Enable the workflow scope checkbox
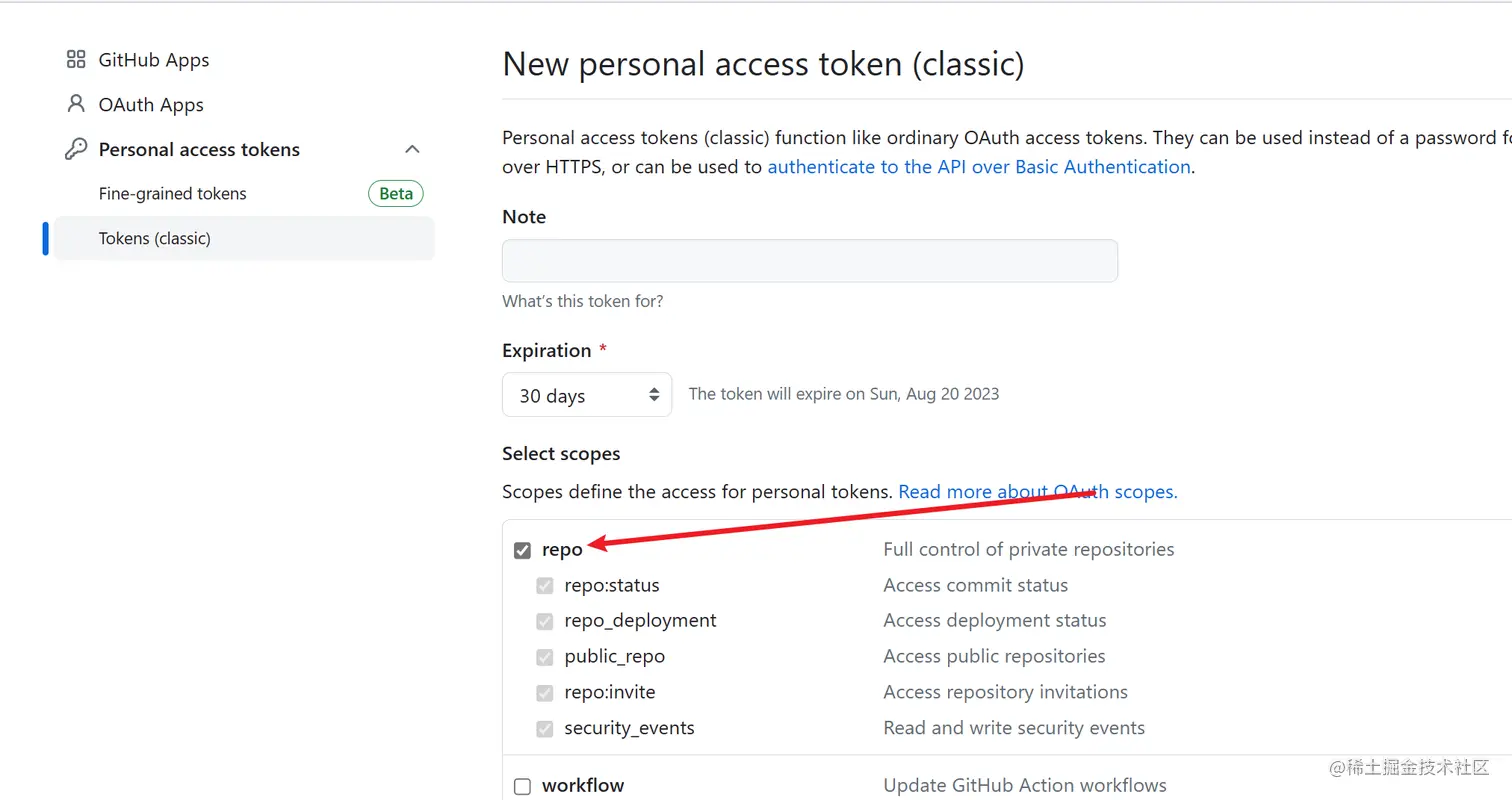 tap(522, 786)
